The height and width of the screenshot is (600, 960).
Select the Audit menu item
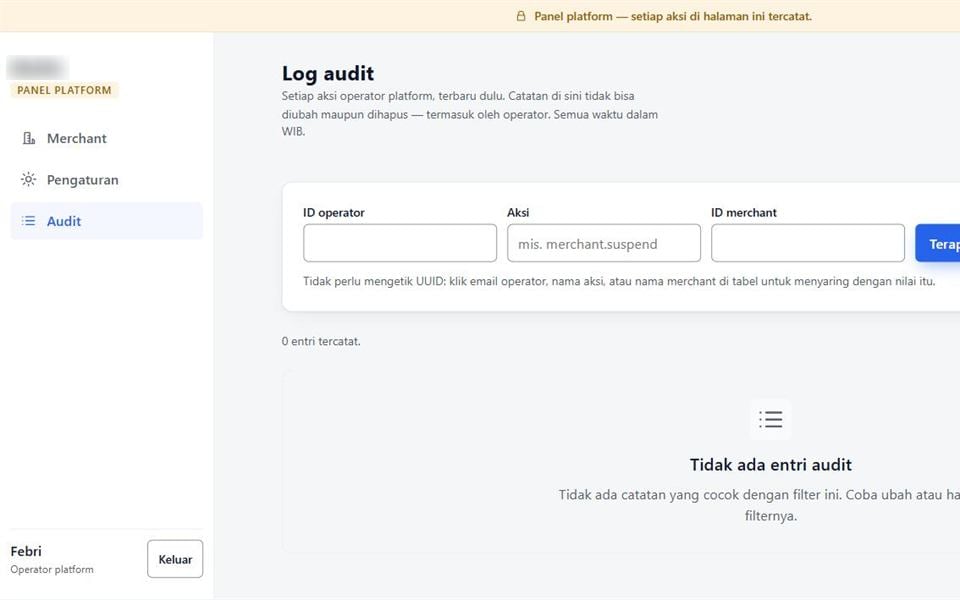tap(107, 221)
